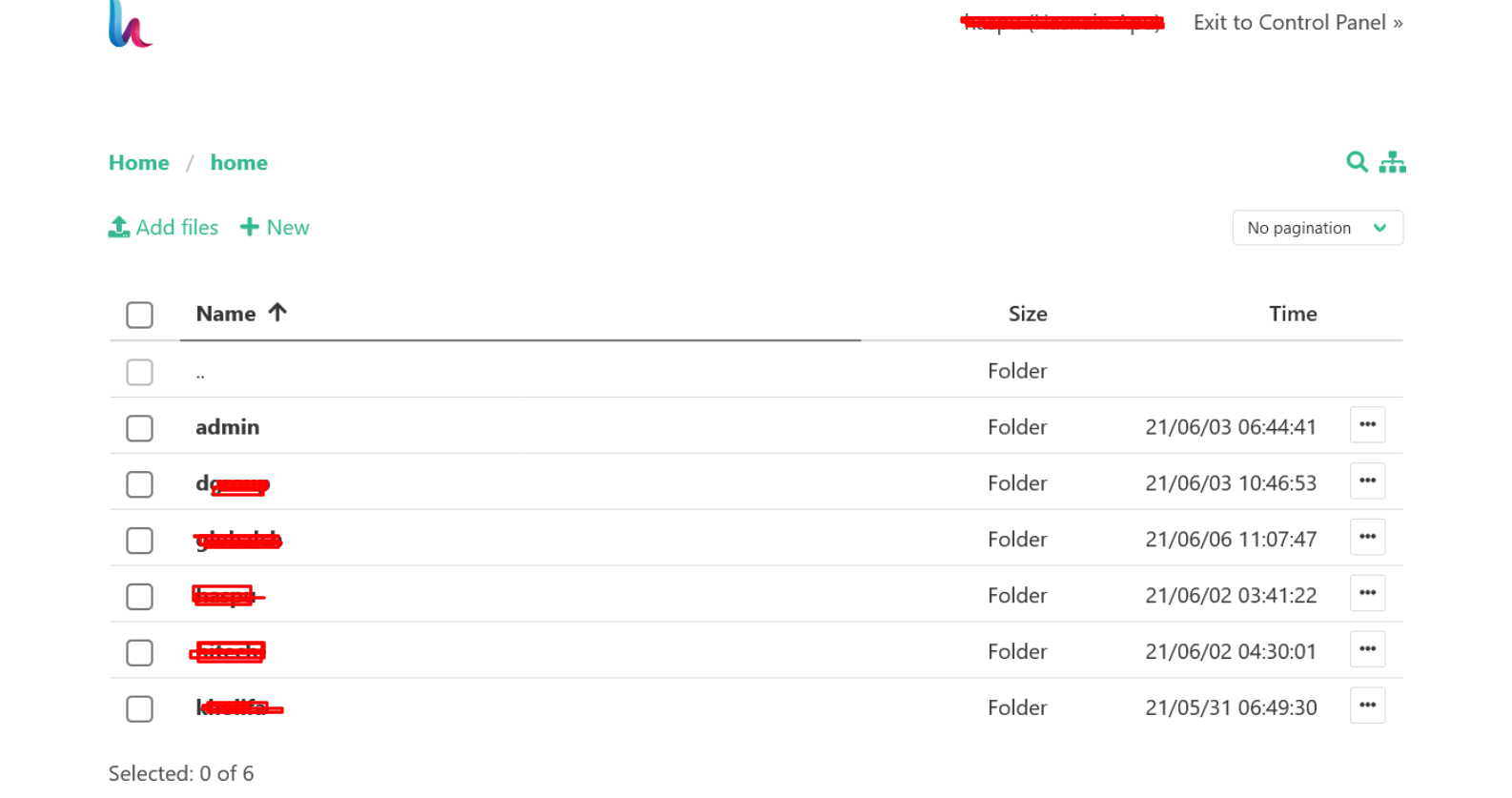Open actions menu for 21/06/03 10:46:53 folder
This screenshot has width=1512, height=798.
[1367, 481]
